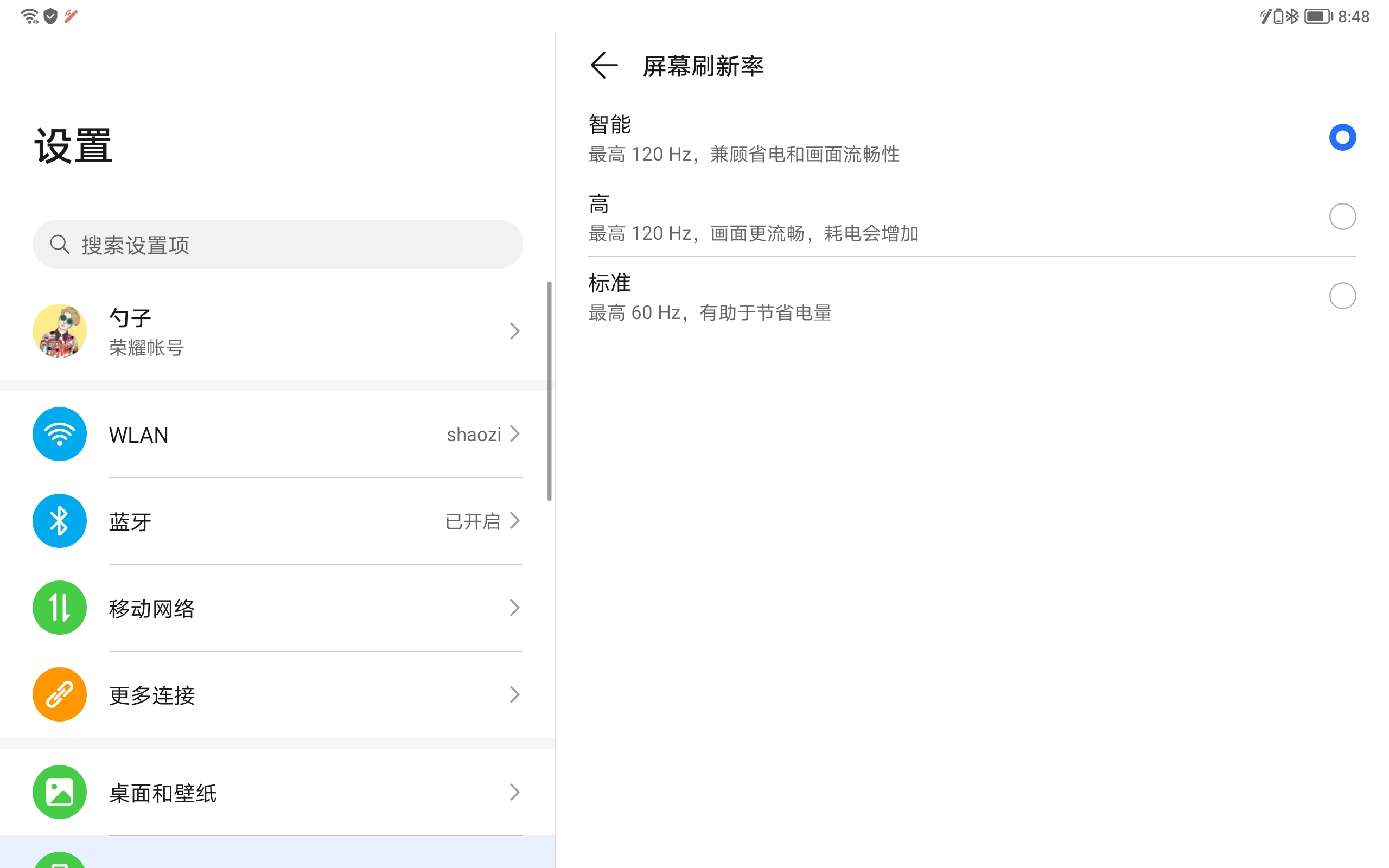The width and height of the screenshot is (1389, 868).
Task: Expand Bluetooth via the 已开启 chevron
Action: tap(515, 521)
